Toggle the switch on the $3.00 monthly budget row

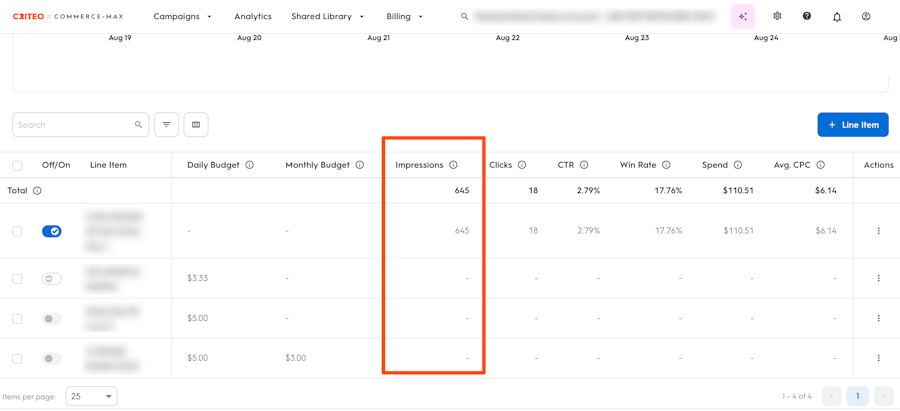tap(52, 358)
